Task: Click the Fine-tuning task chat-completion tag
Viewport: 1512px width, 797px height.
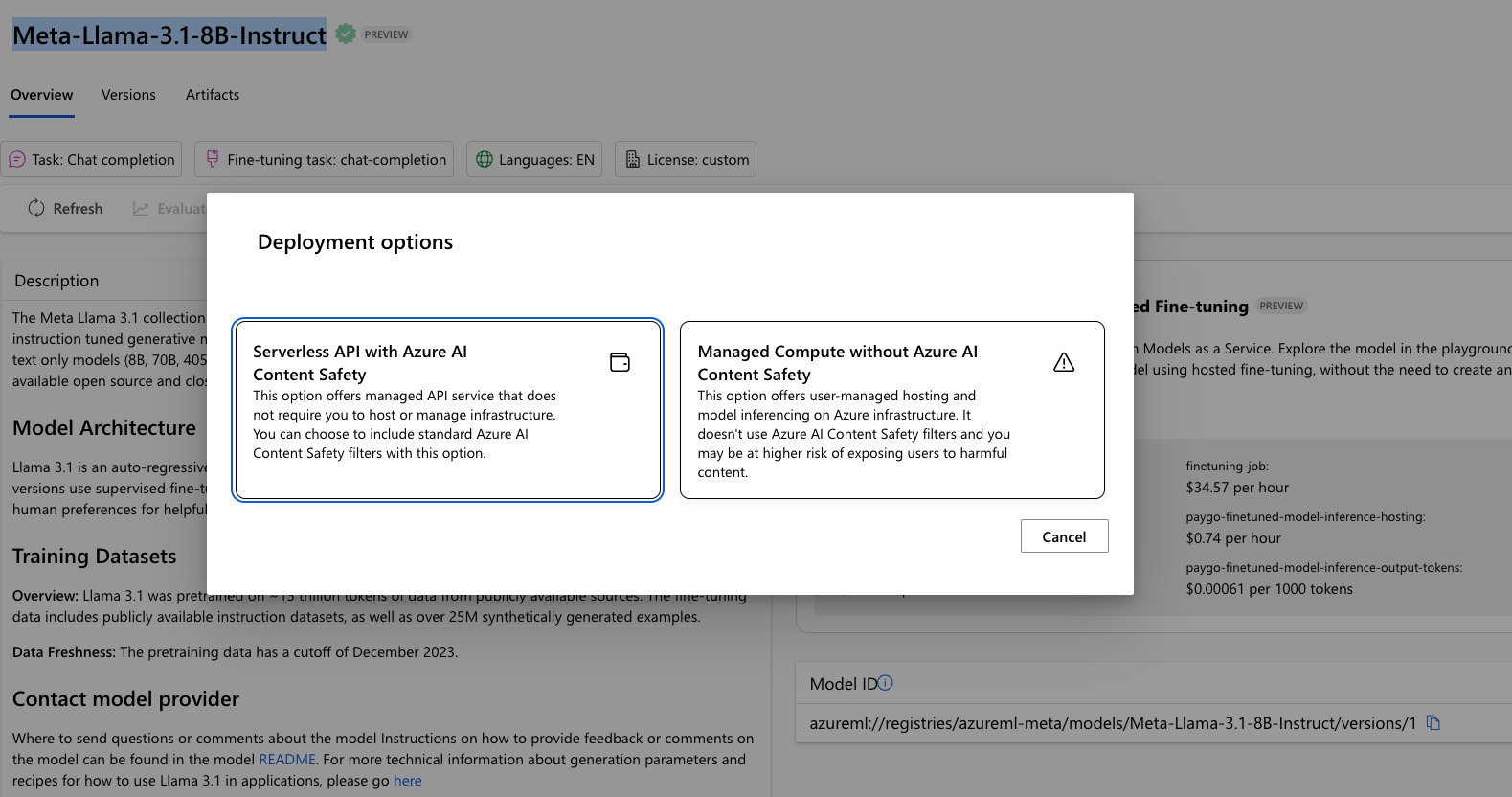Action: point(326,159)
